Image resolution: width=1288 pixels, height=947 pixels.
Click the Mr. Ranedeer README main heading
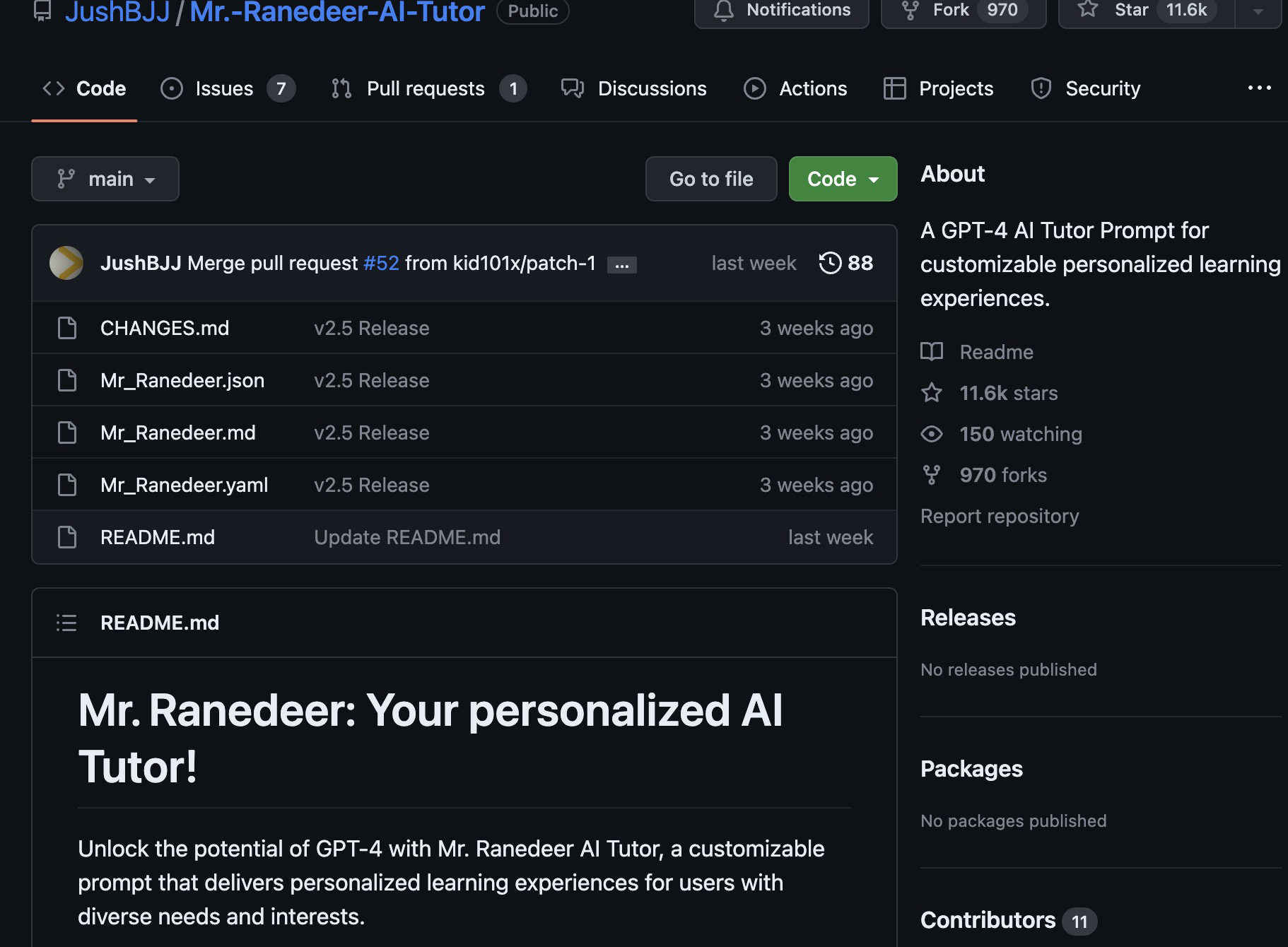point(430,739)
